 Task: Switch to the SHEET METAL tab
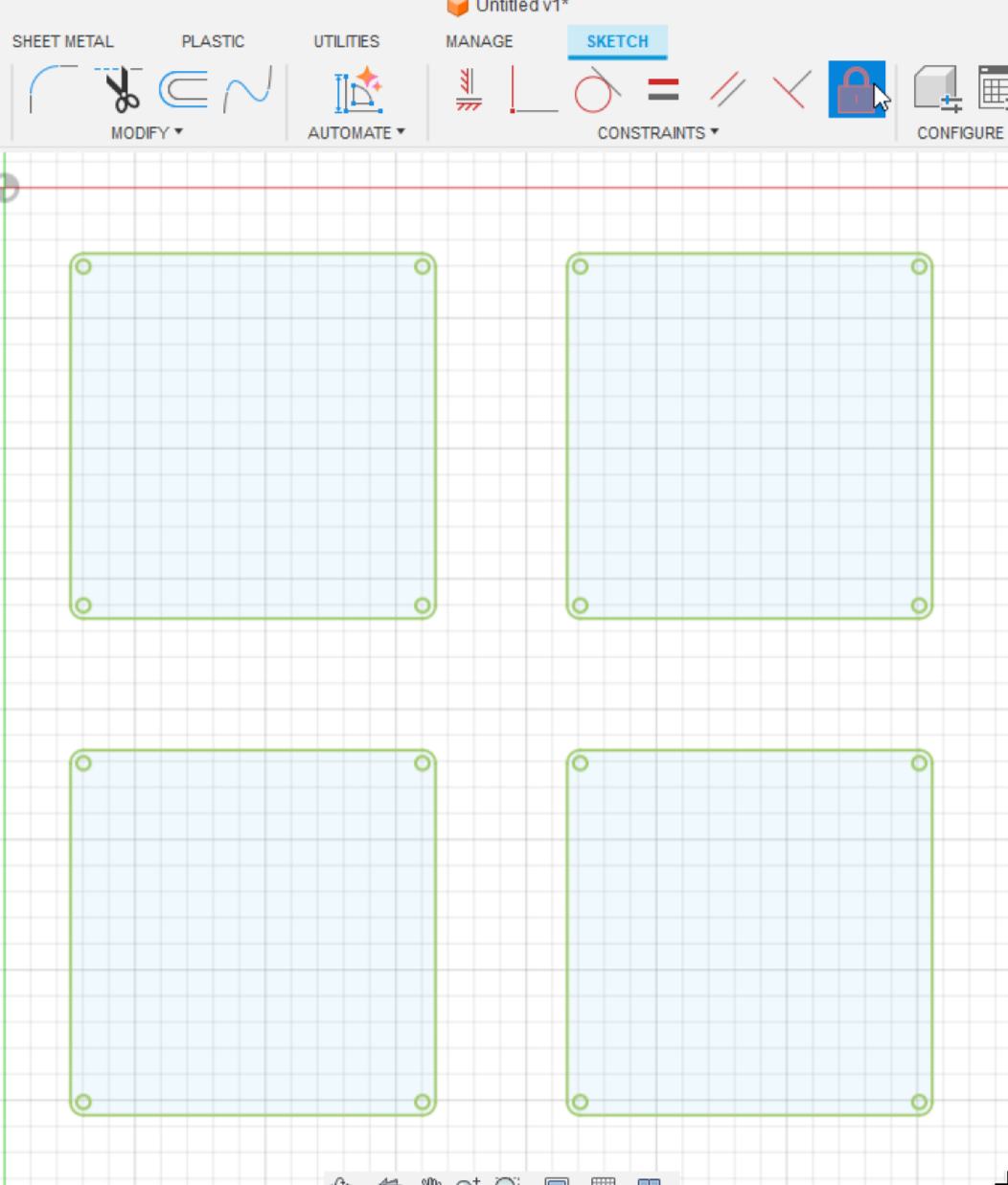[62, 41]
